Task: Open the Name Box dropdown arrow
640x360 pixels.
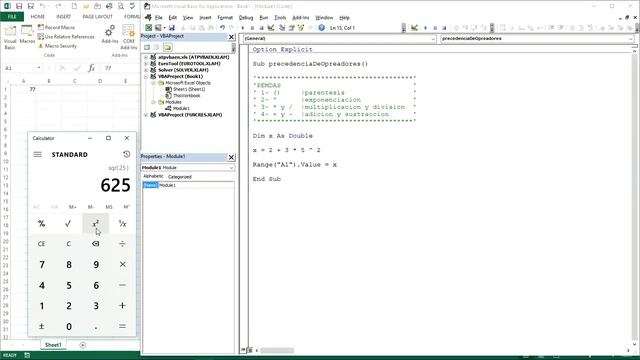Action: coord(39,68)
